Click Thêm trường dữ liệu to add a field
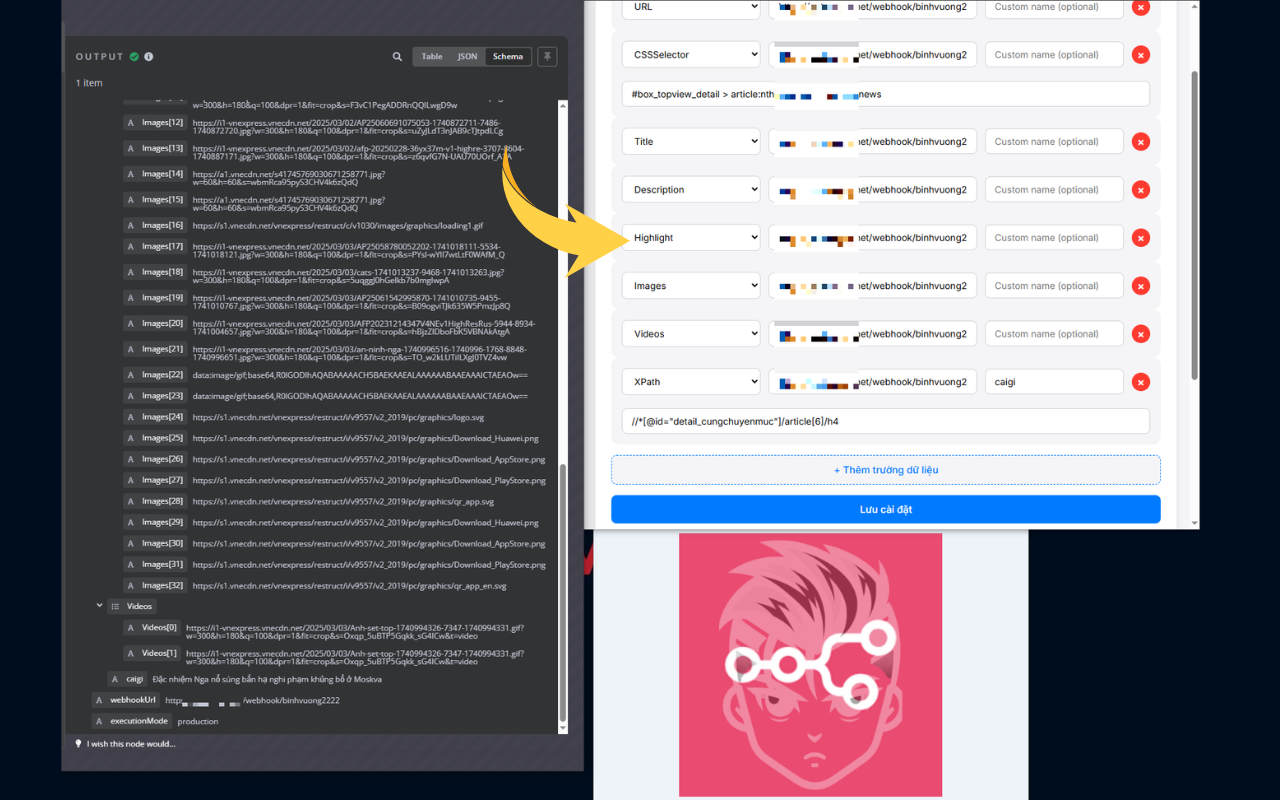 tap(885, 470)
